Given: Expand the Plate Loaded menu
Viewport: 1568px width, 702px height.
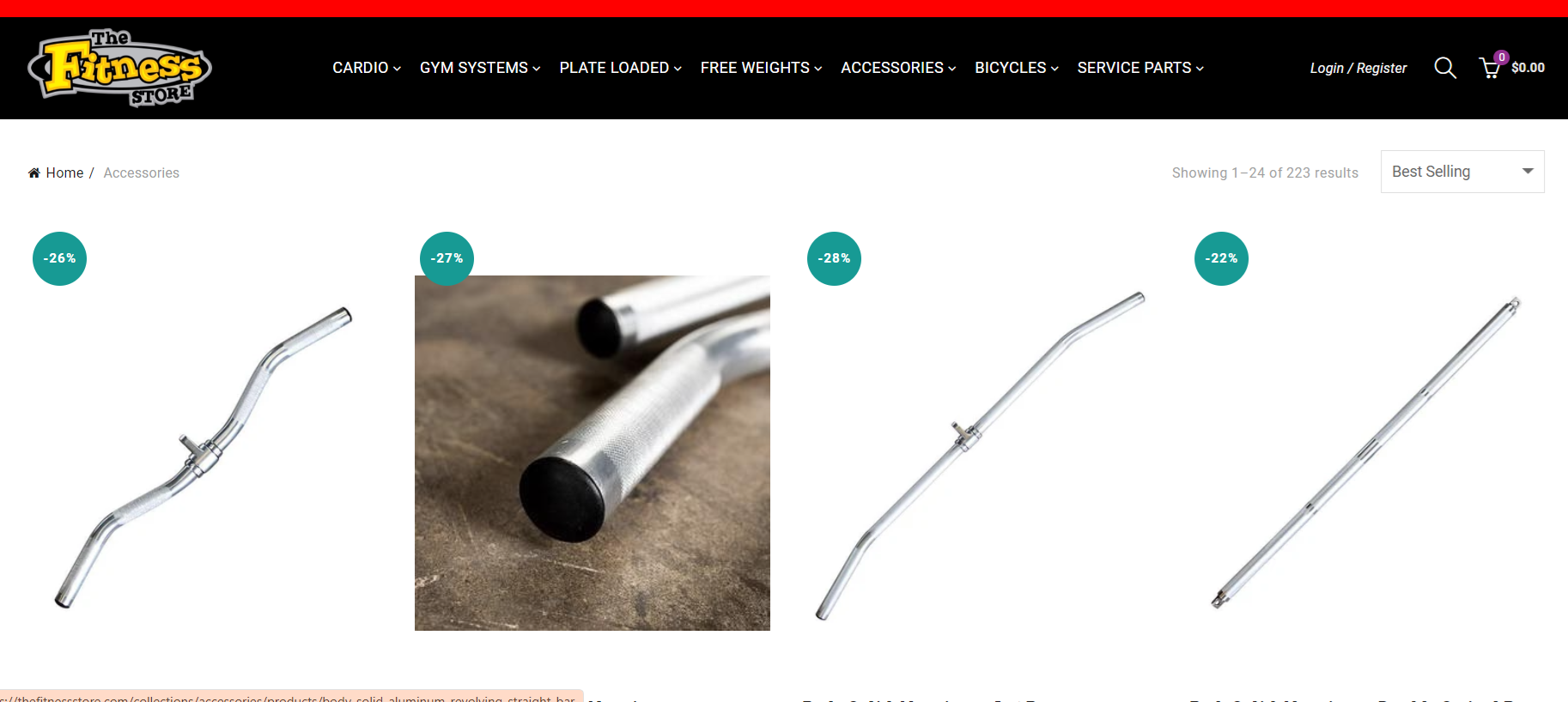Looking at the screenshot, I should 621,68.
